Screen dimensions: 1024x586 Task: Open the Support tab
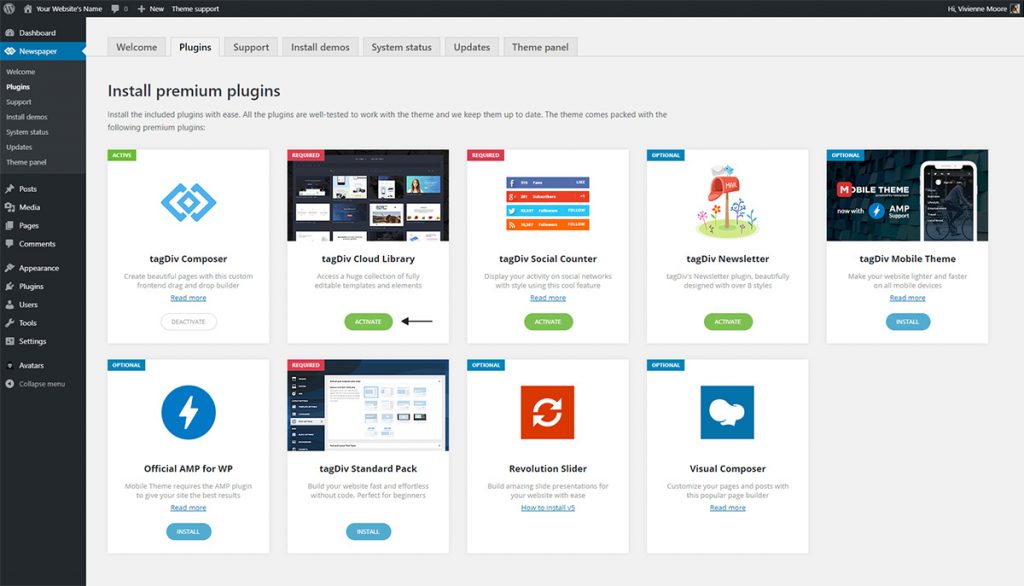coord(250,46)
